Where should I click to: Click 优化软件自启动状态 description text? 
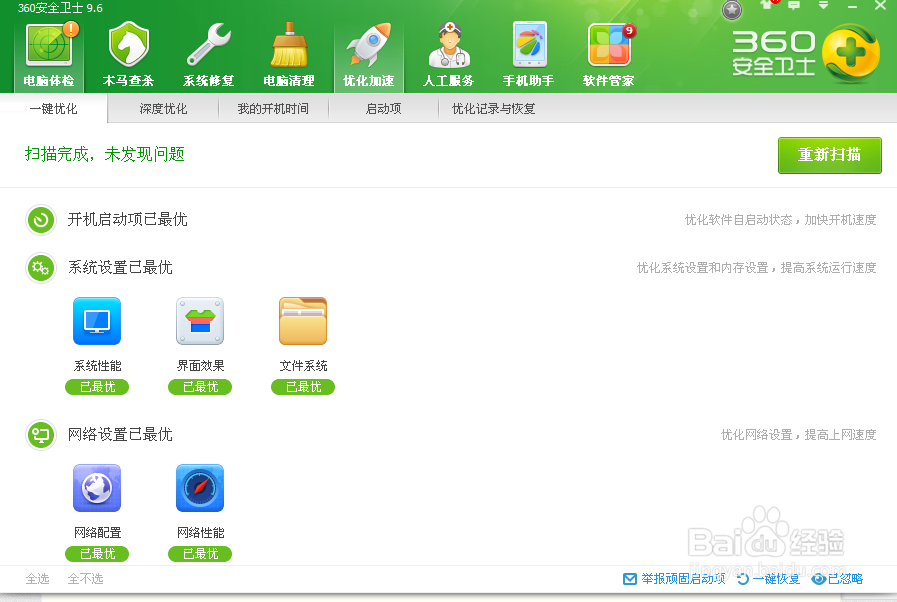tap(780, 220)
